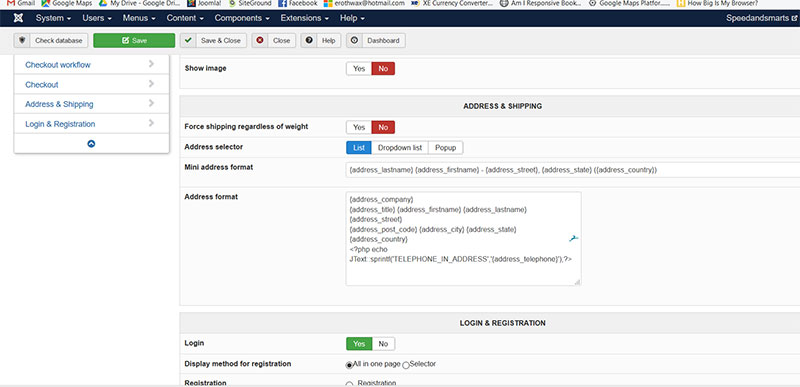Open the Joomla! bookmark
Viewport: 800px width, 387px height.
pyautogui.click(x=204, y=3)
